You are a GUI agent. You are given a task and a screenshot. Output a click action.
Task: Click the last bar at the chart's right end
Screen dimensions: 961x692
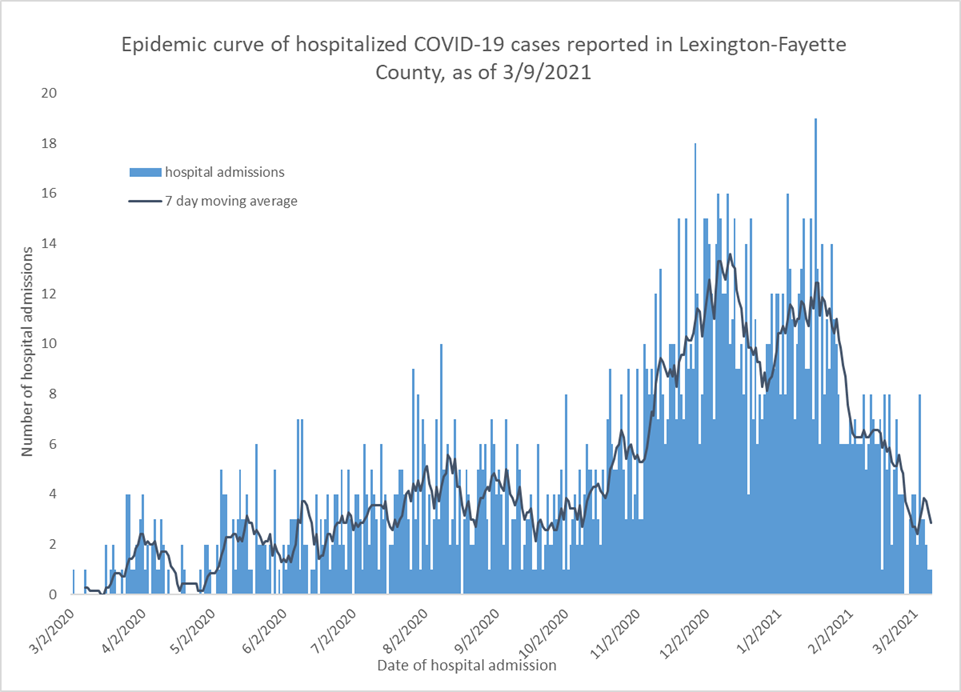click(930, 582)
